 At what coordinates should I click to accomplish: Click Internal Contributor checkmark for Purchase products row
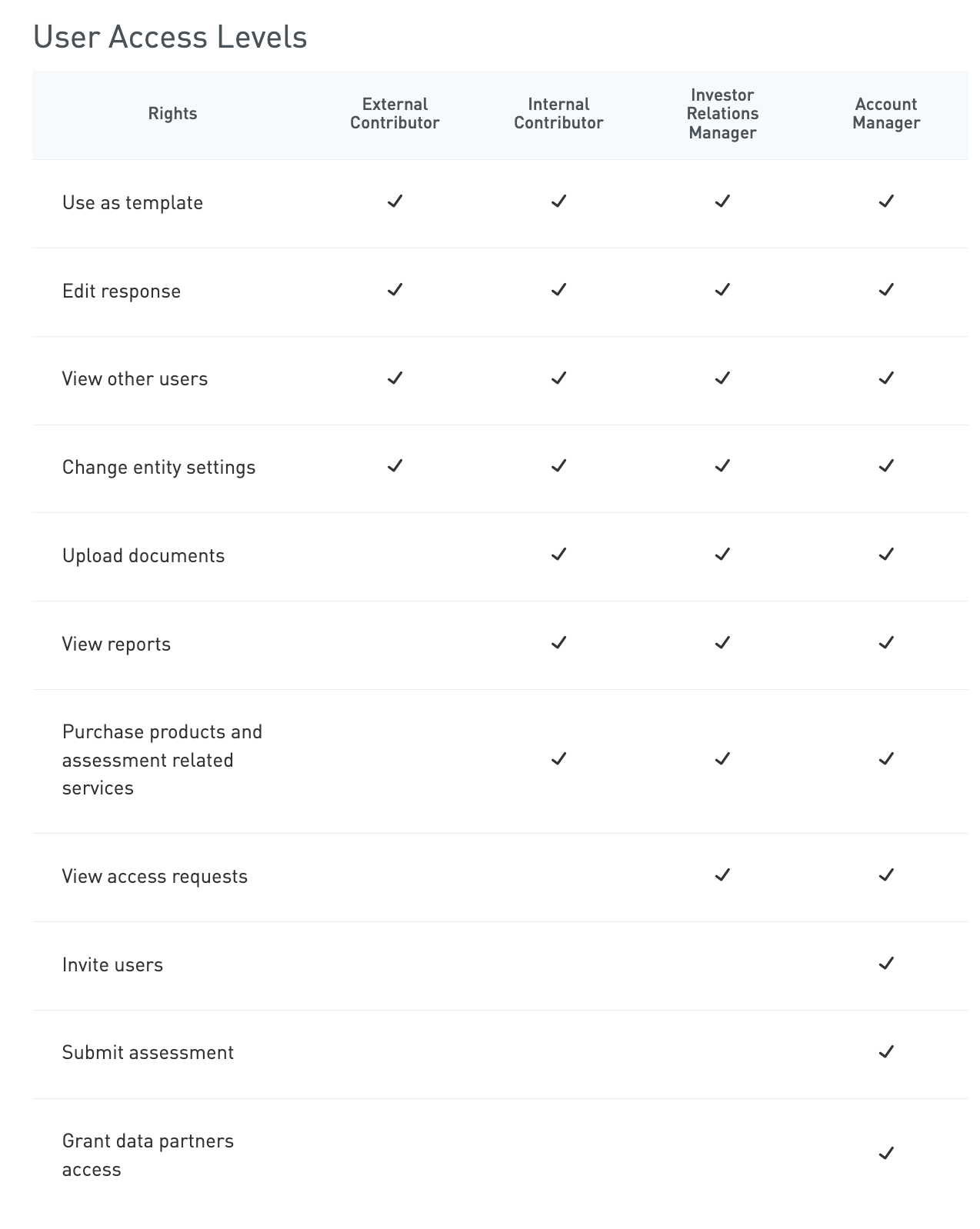(558, 759)
